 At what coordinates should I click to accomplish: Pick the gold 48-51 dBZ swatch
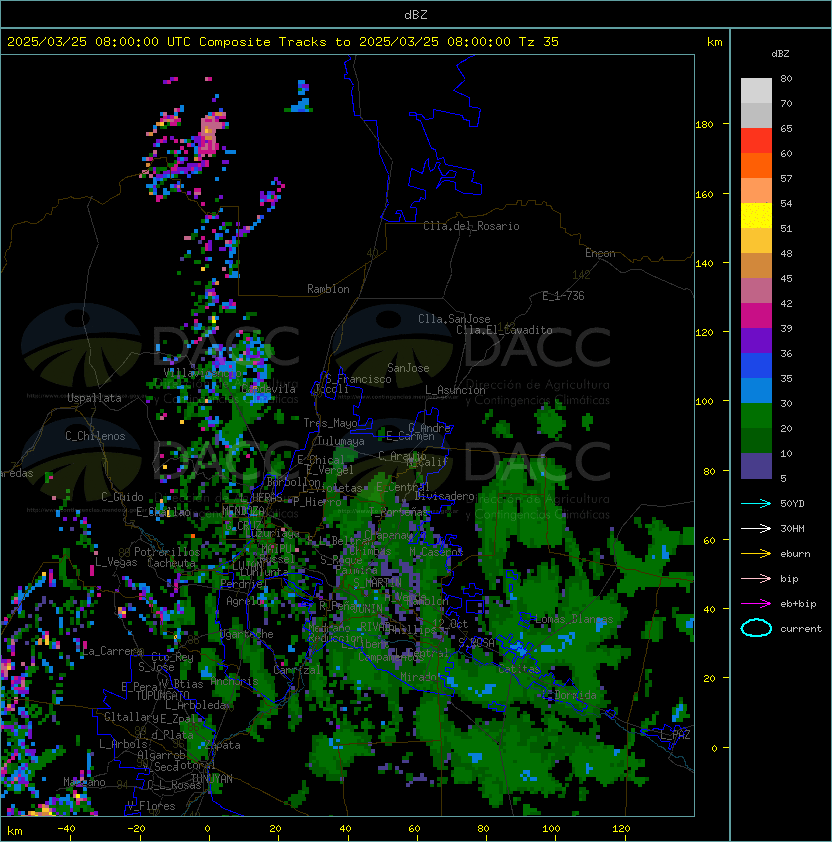(756, 241)
